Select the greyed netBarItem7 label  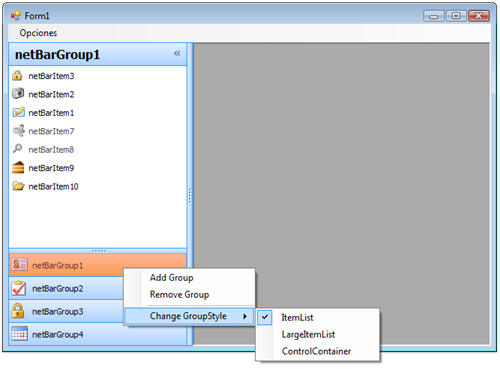tap(51, 131)
